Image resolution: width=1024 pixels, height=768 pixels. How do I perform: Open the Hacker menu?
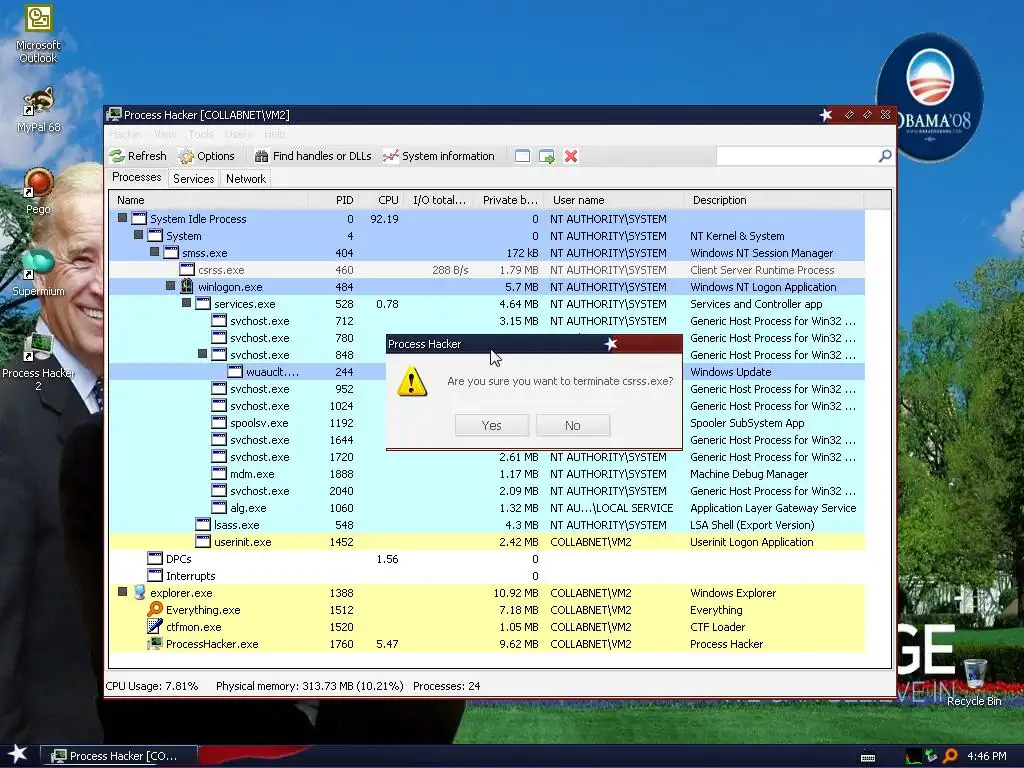pos(125,134)
